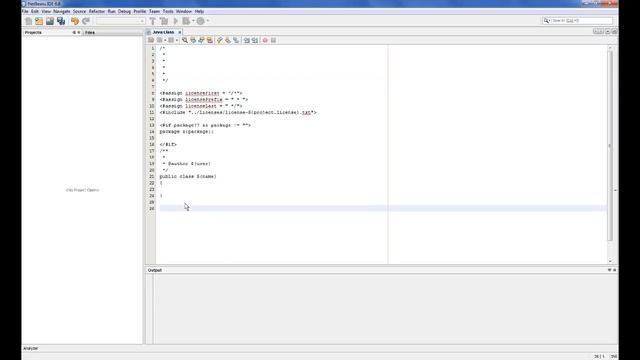Click the editor vertical scrollbar
Viewport: 640px width, 360px height.
[x=610, y=145]
